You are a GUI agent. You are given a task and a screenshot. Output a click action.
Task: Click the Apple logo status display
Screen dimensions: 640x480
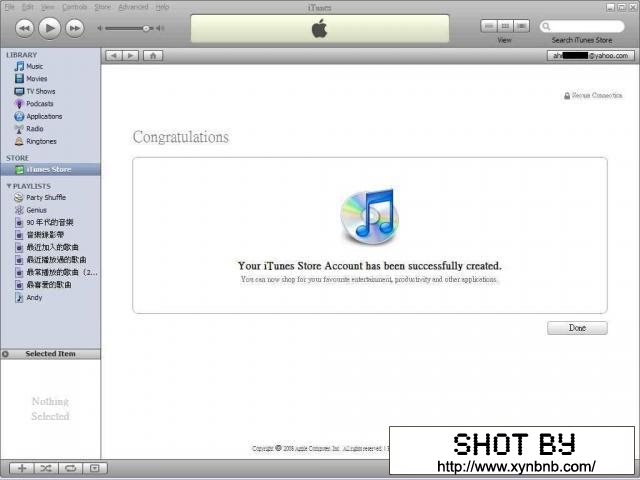(320, 29)
